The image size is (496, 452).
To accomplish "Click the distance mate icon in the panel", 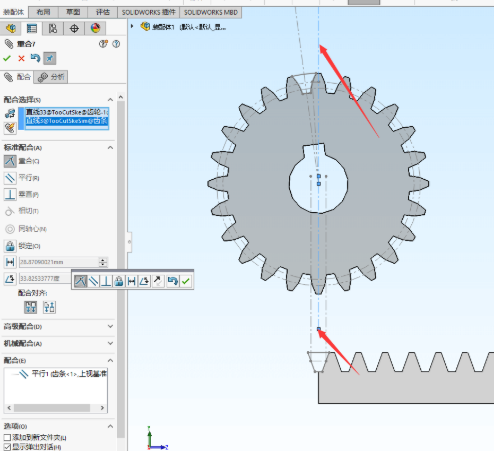I will [x=10, y=262].
